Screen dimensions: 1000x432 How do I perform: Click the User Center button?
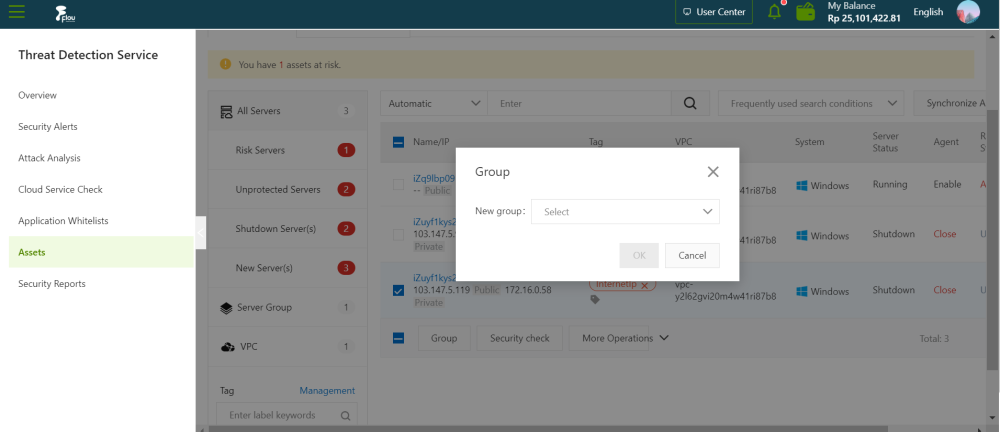[x=714, y=11]
